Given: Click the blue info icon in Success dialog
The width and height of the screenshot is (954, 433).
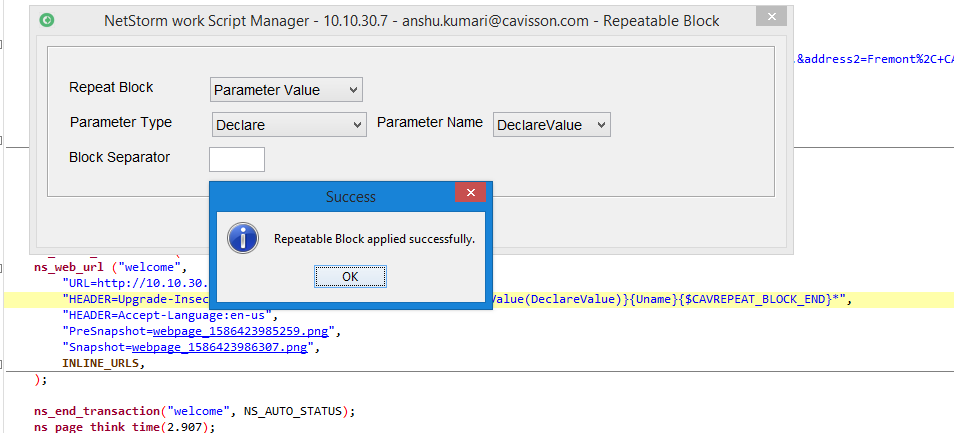Looking at the screenshot, I should pyautogui.click(x=243, y=238).
